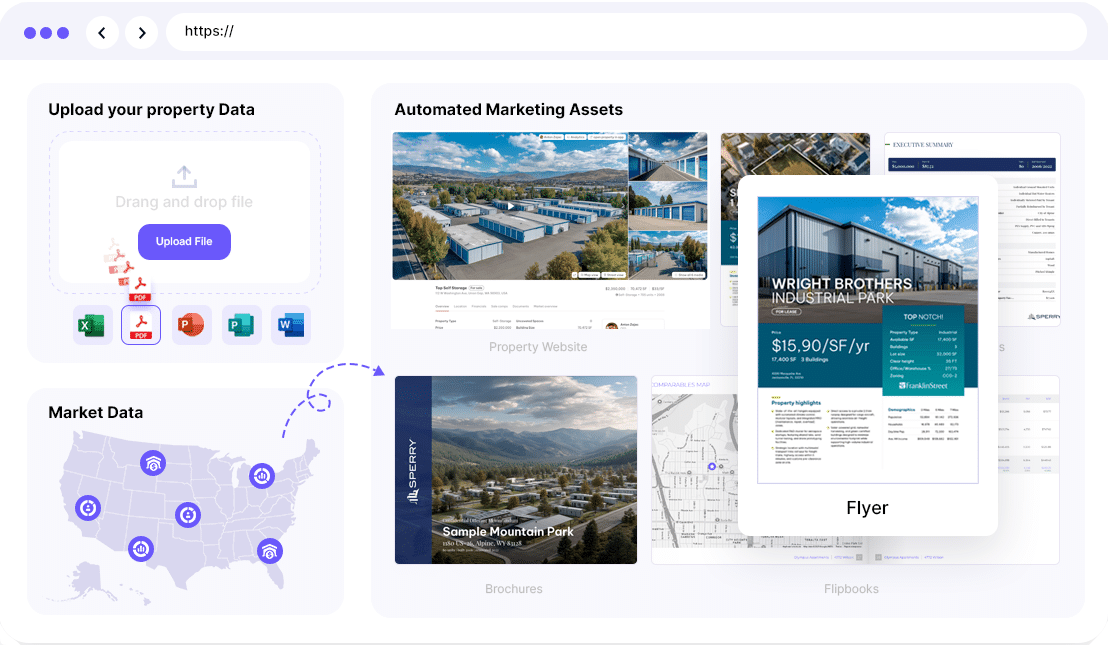Open the Sample Mountain Park brochure thumbnail
Screen dimensions: 1108x645
click(x=515, y=470)
